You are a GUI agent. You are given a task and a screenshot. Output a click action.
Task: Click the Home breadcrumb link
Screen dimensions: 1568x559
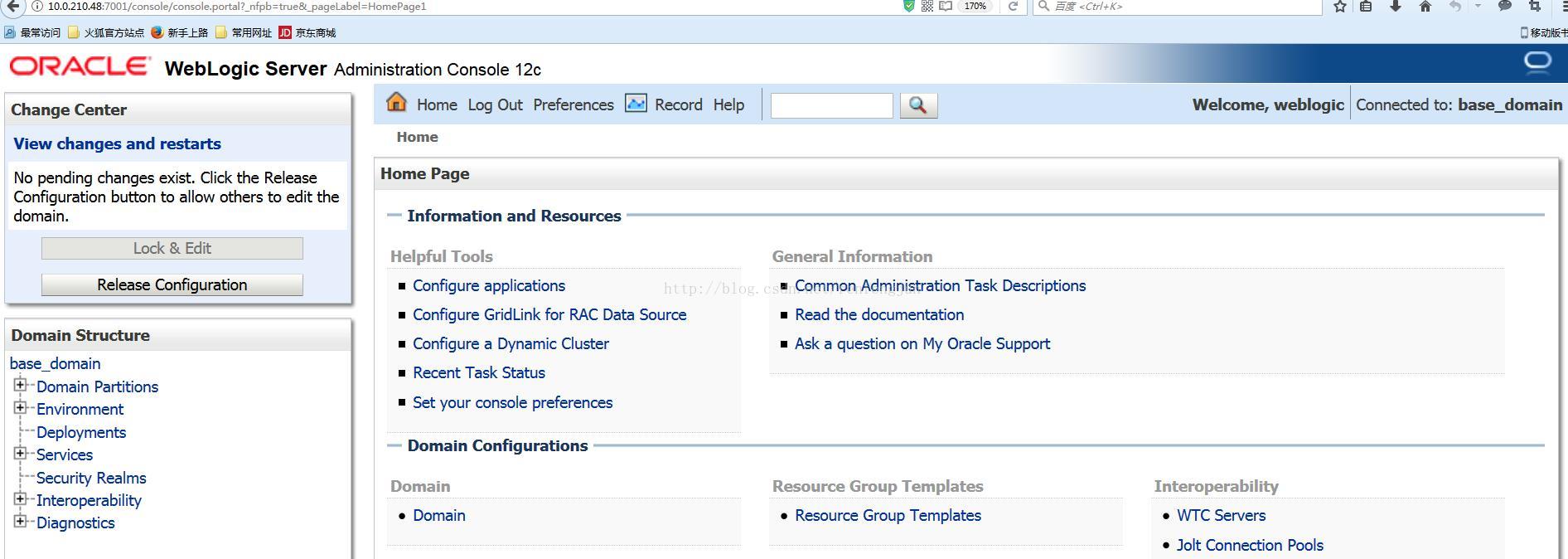417,137
